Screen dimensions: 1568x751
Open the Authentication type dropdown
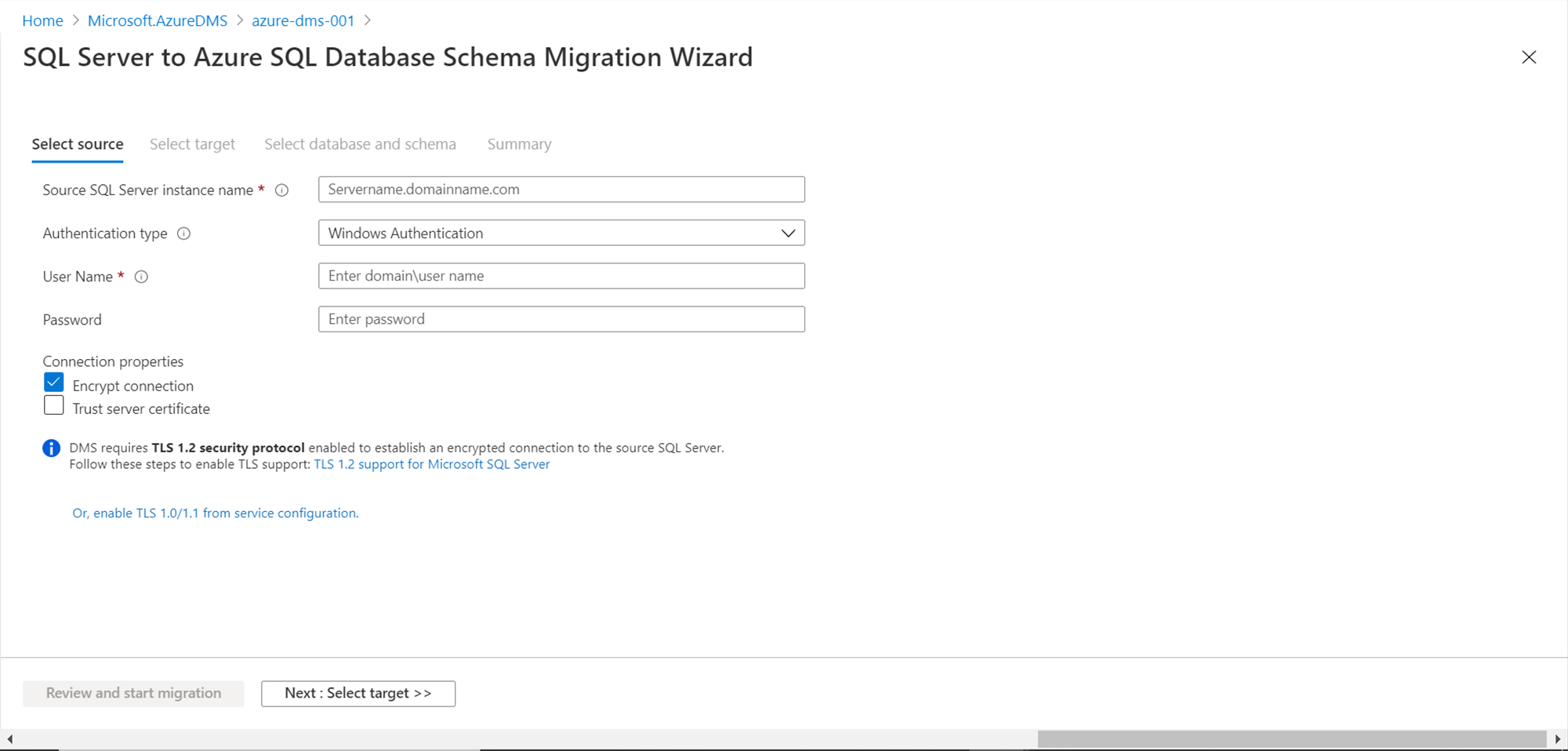pyautogui.click(x=561, y=233)
